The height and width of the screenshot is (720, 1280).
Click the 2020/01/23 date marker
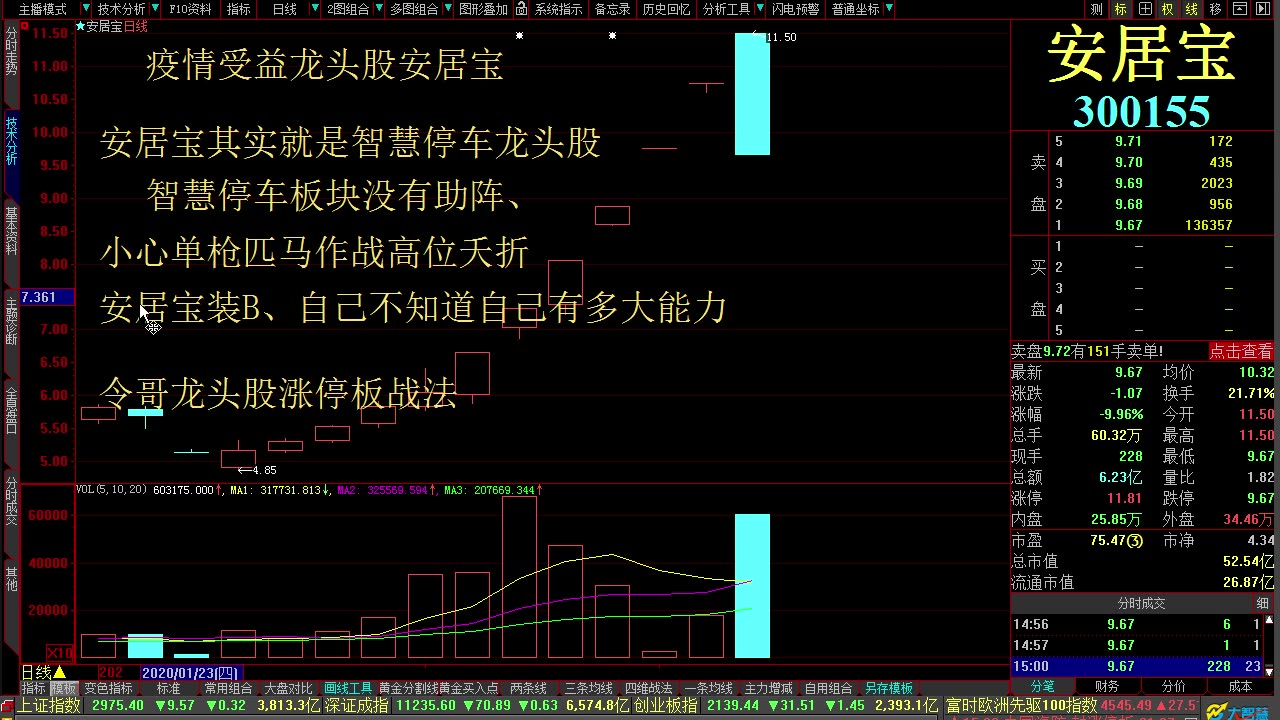click(190, 673)
